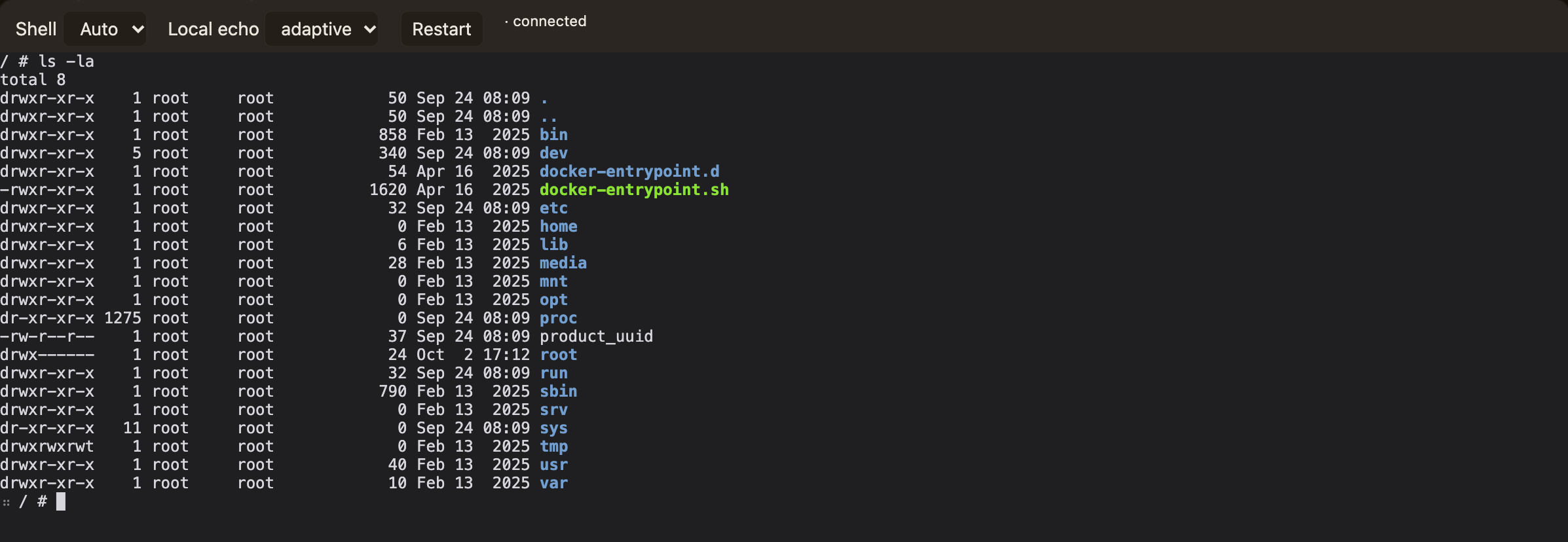1568x542 pixels.
Task: Click the size '790' on the sbin row
Action: tap(393, 391)
